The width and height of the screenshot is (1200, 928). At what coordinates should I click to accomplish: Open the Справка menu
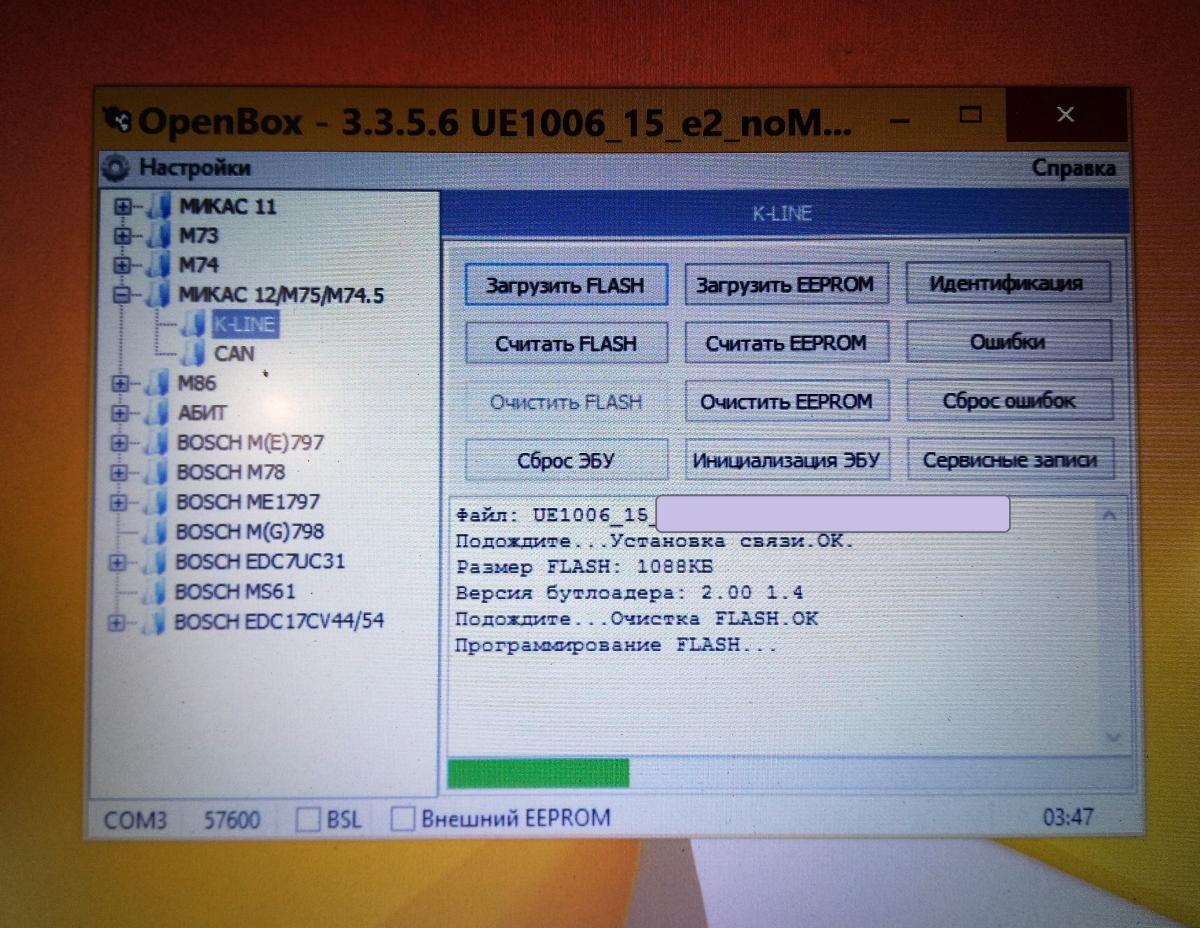coord(1073,168)
